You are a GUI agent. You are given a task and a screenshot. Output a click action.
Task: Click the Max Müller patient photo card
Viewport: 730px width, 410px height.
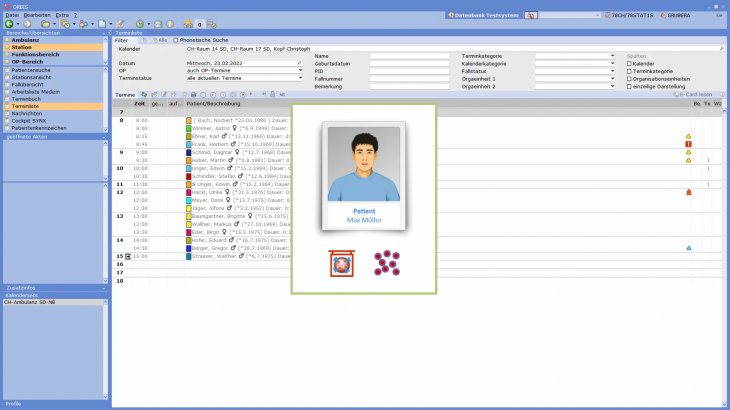click(x=364, y=176)
